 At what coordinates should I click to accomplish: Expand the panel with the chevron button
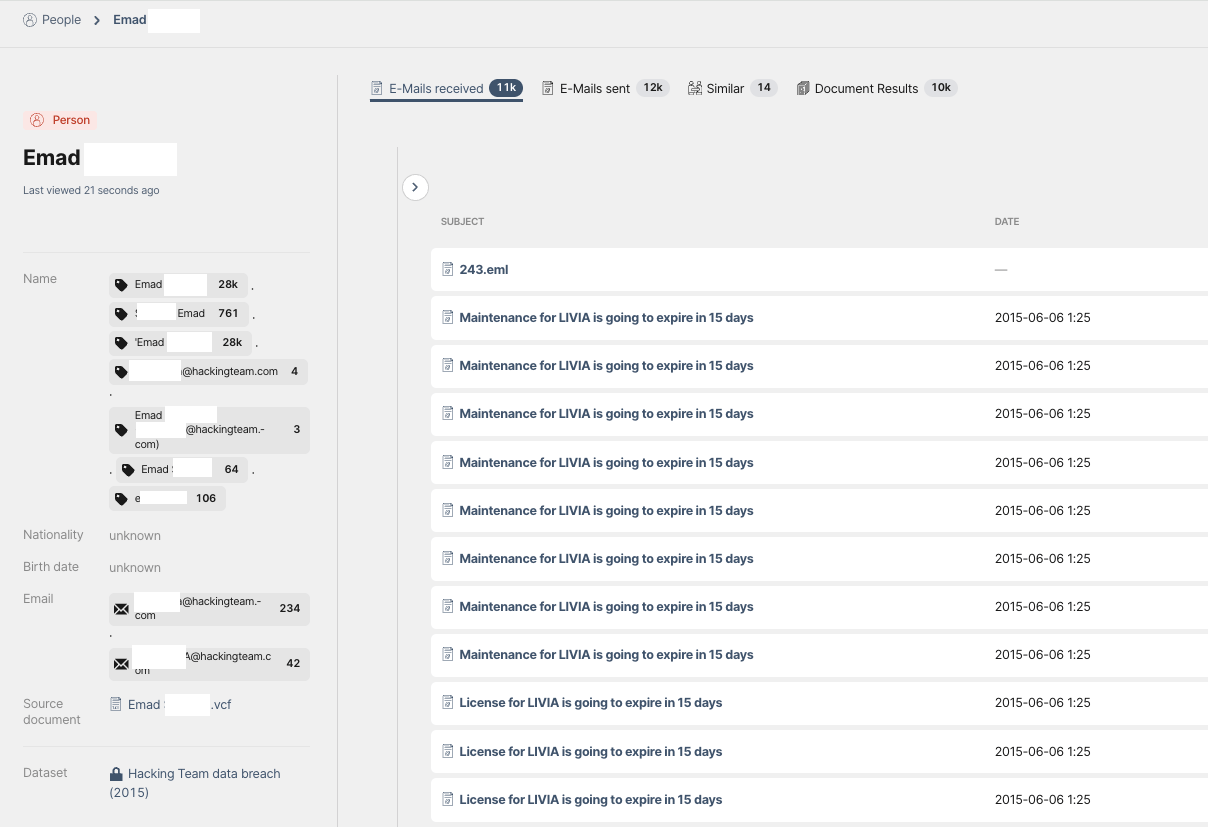coord(415,187)
